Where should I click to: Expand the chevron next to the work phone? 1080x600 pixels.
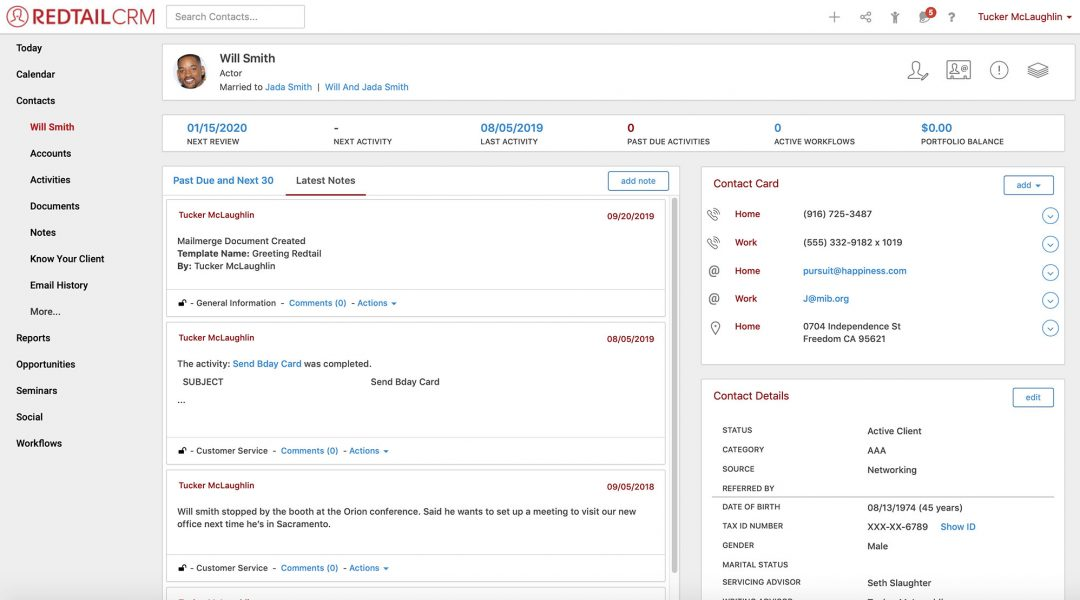point(1050,243)
